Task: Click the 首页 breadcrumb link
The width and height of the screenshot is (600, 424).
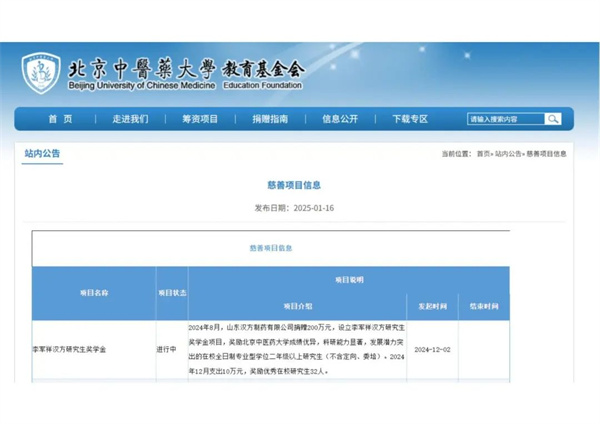Action: (483, 154)
